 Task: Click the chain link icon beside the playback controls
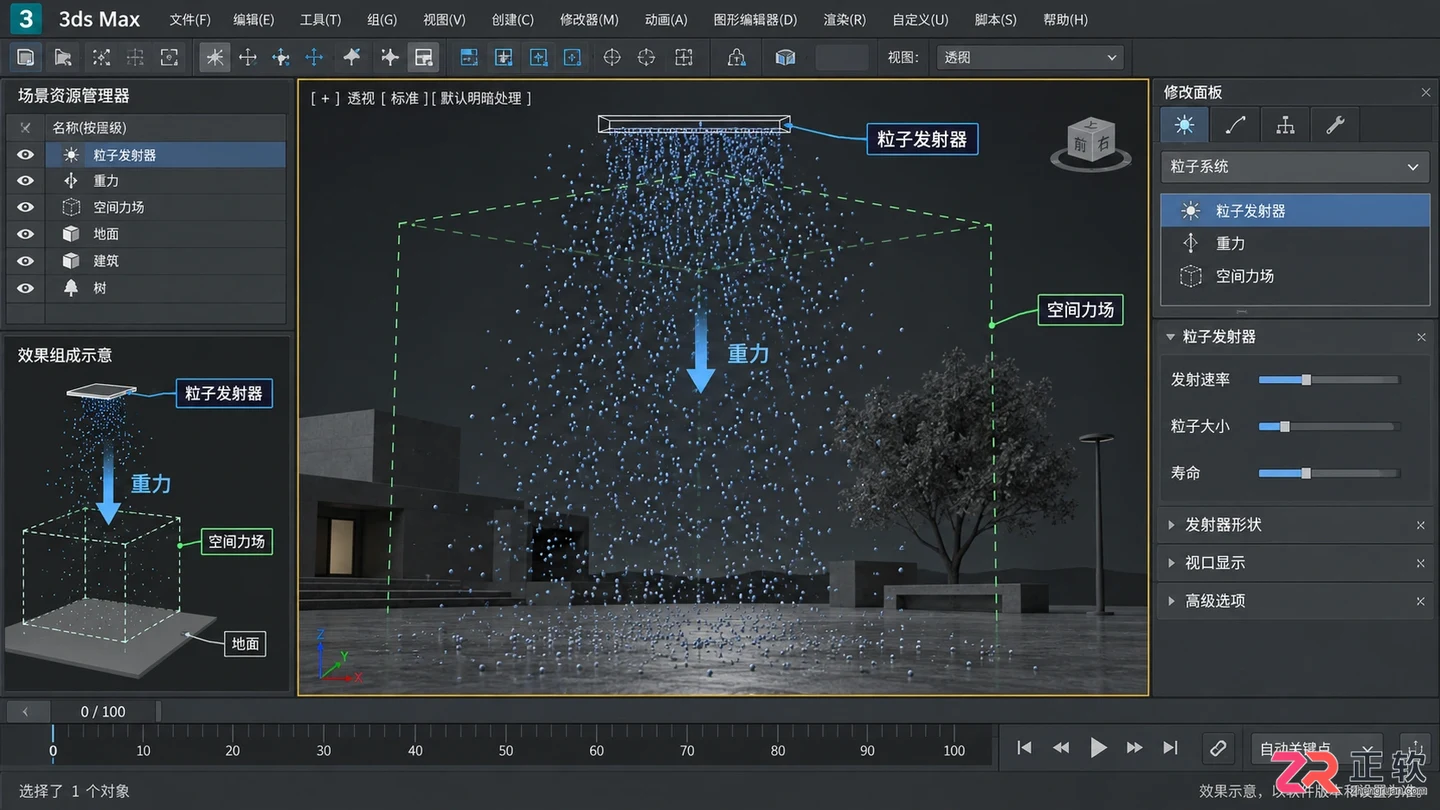(1217, 748)
